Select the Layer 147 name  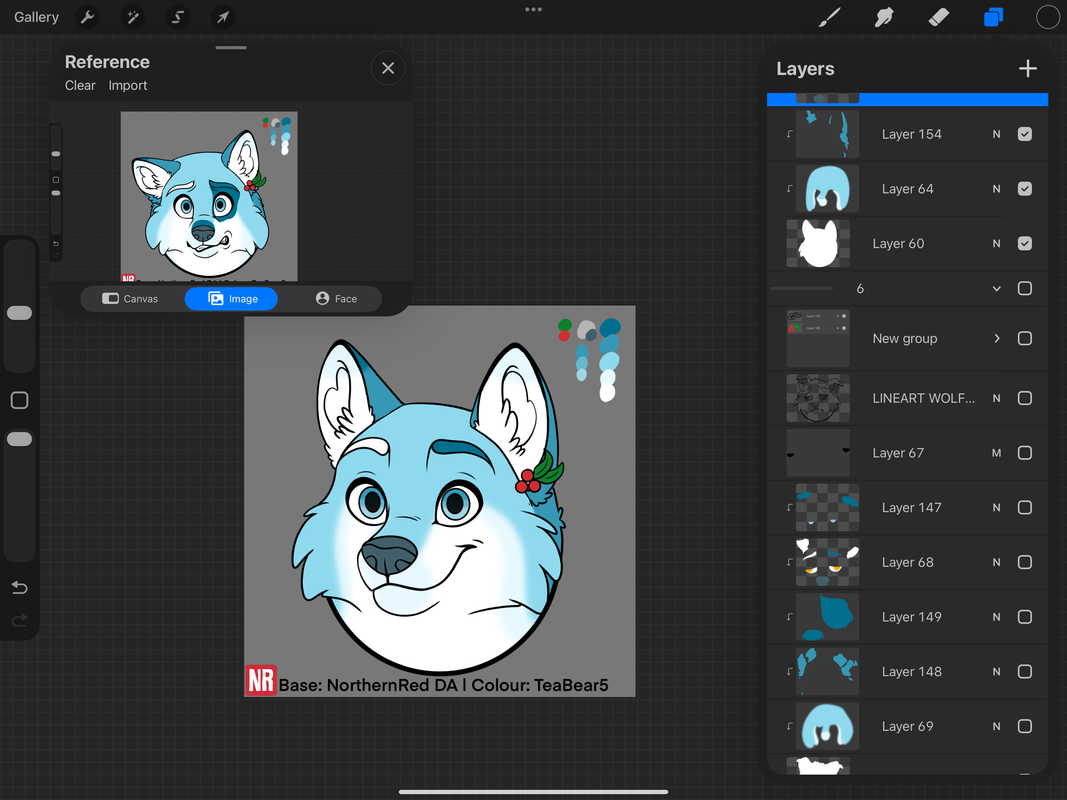(911, 507)
